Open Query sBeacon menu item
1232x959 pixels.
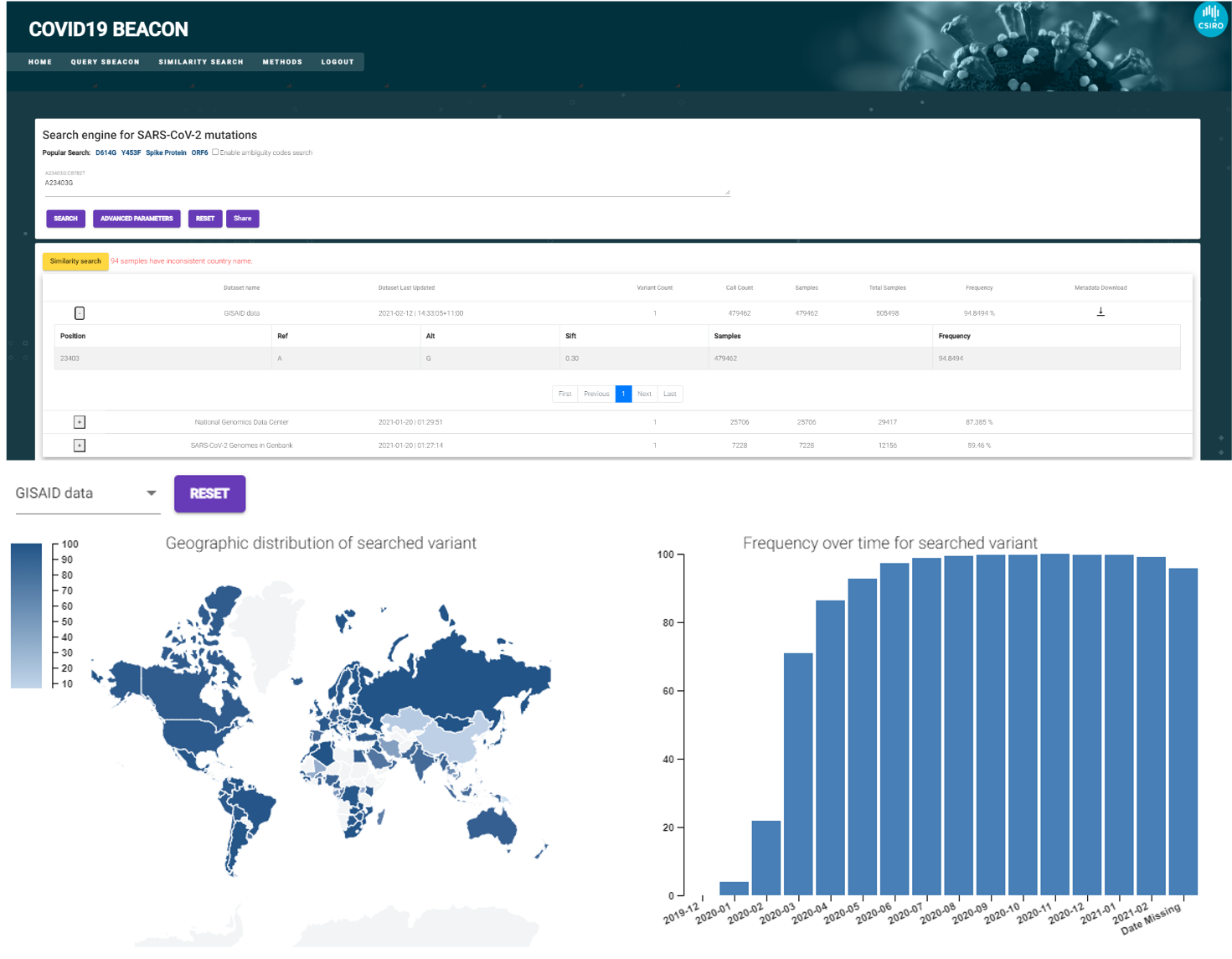click(105, 62)
